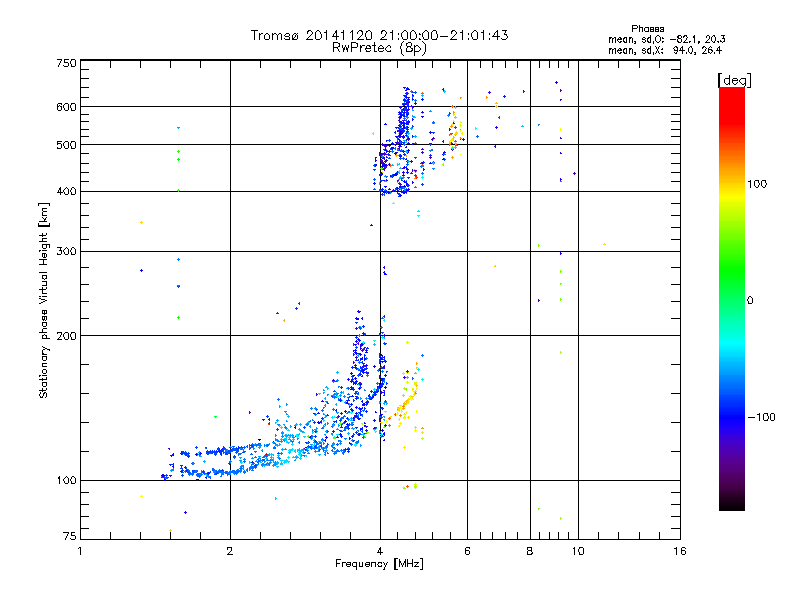Click the colorbar '-100' tick label
This screenshot has width=800, height=600.
pos(761,417)
